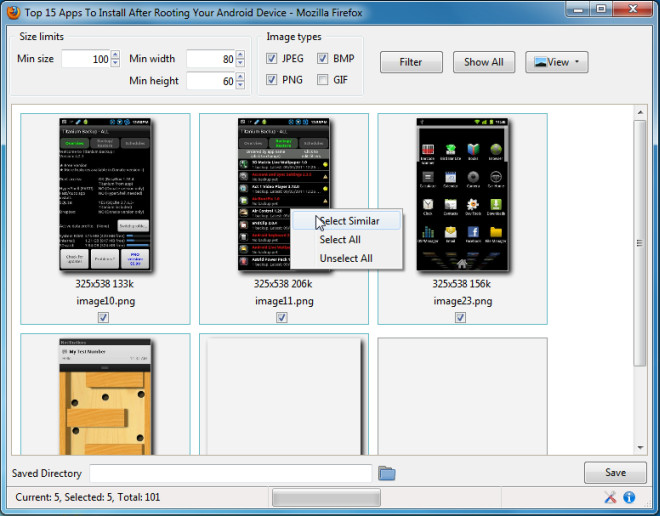The image size is (660, 516).
Task: Click the Save button
Action: tap(615, 472)
